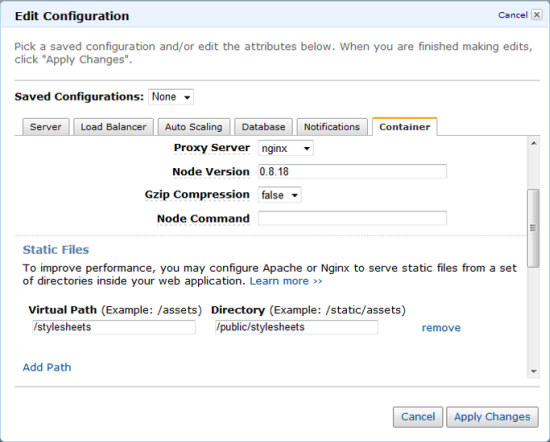550x442 pixels.
Task: Focus the Node Version input field
Action: pos(352,172)
